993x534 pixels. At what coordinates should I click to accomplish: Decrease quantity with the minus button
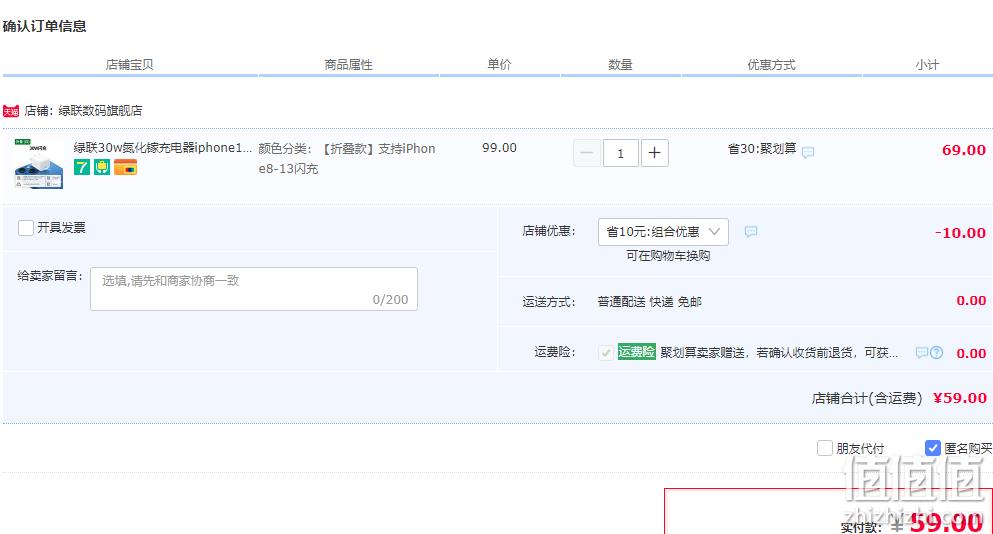[587, 153]
